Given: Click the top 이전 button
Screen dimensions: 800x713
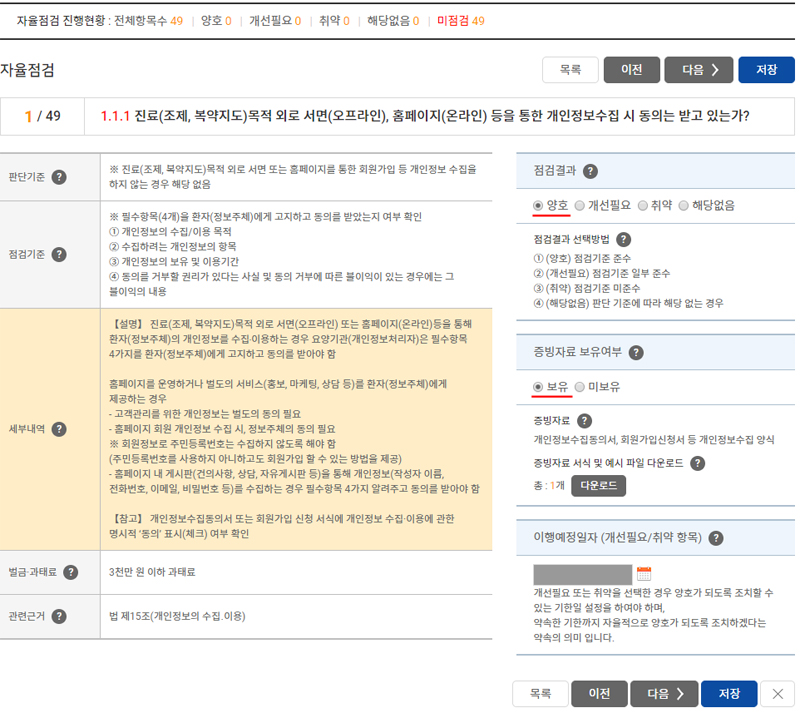Looking at the screenshot, I should point(631,70).
